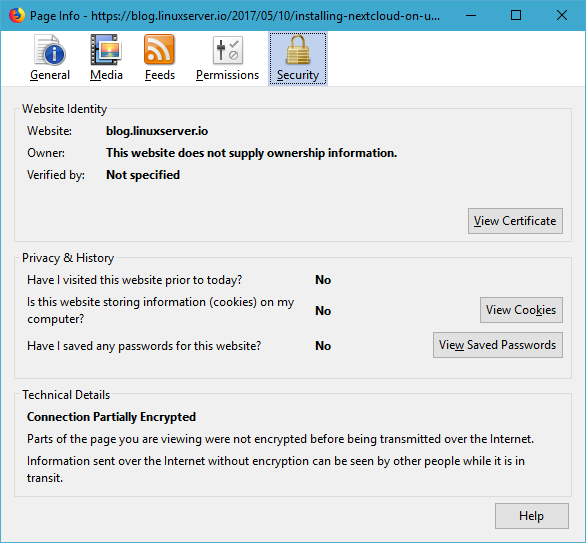The image size is (586, 543).
Task: Open View Saved Passwords
Action: pyautogui.click(x=498, y=345)
